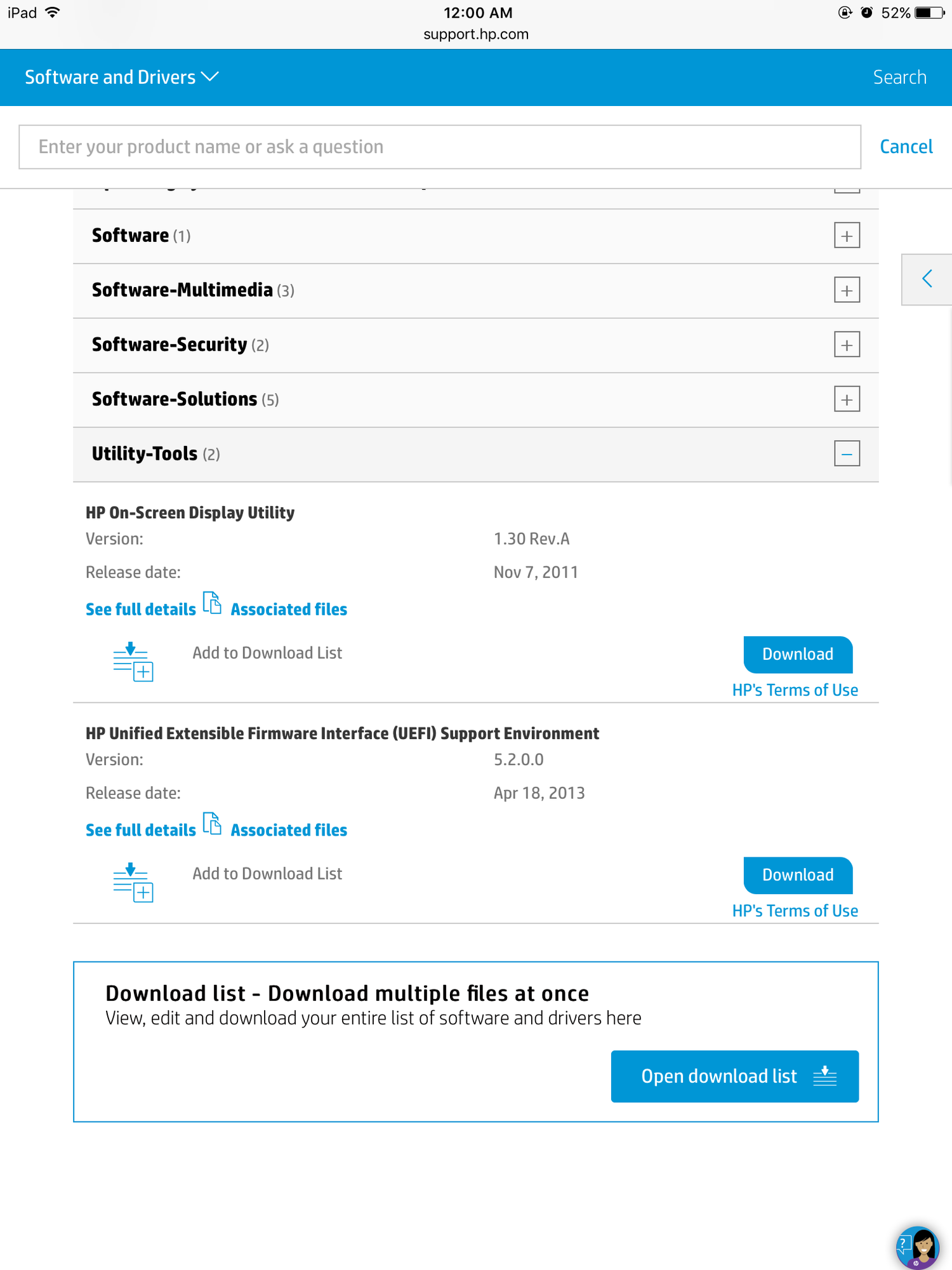Download HP On-Screen Display Utility

point(798,655)
